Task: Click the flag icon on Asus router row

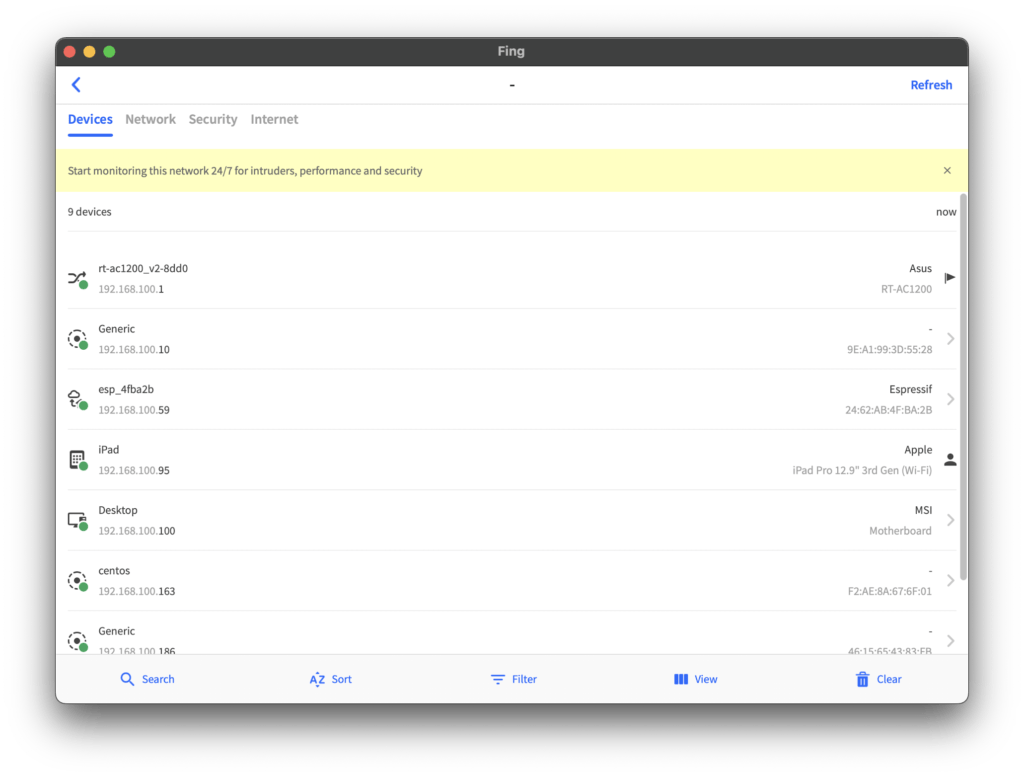Action: (x=950, y=278)
